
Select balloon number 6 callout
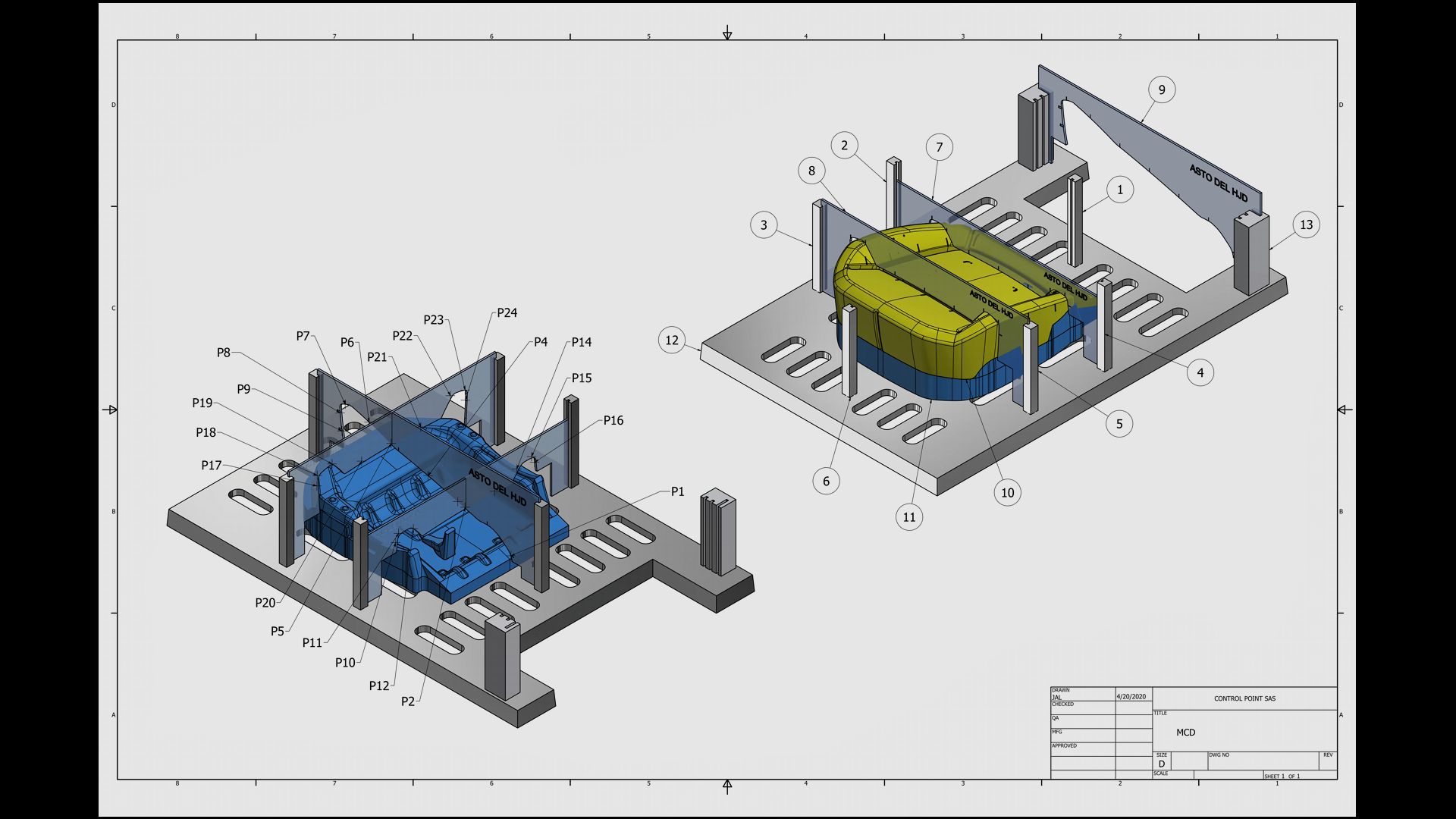[x=826, y=481]
